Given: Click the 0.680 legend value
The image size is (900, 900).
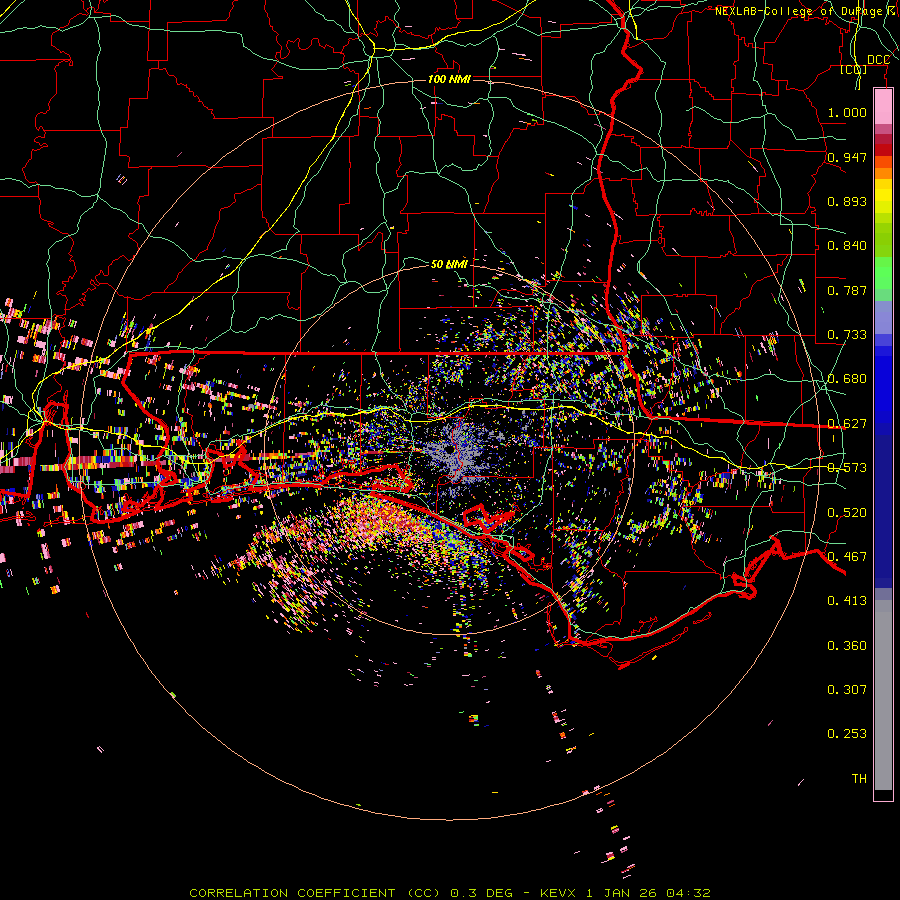Looking at the screenshot, I should click(847, 379).
